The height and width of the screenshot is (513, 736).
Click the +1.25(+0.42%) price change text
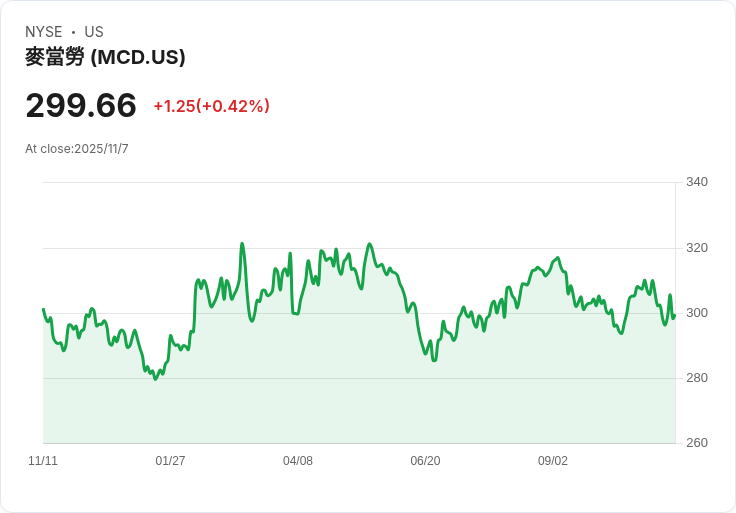pos(212,106)
